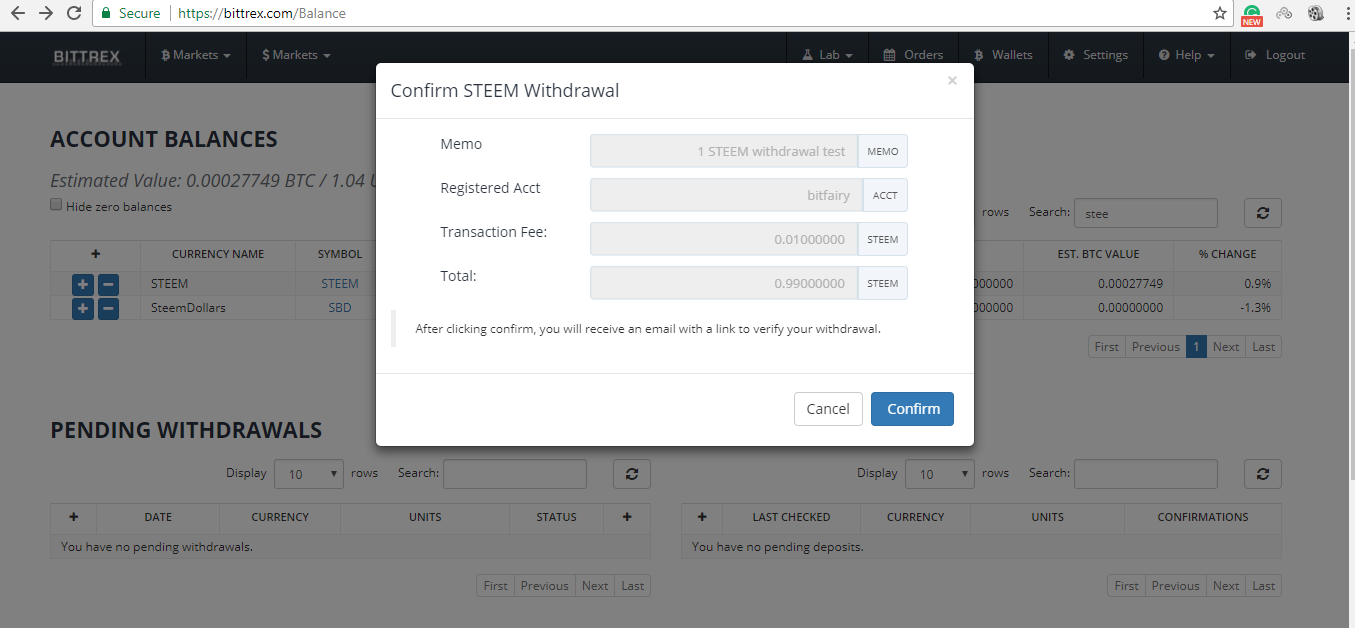
Task: Select page 1 in the balances pagination
Action: point(1196,347)
